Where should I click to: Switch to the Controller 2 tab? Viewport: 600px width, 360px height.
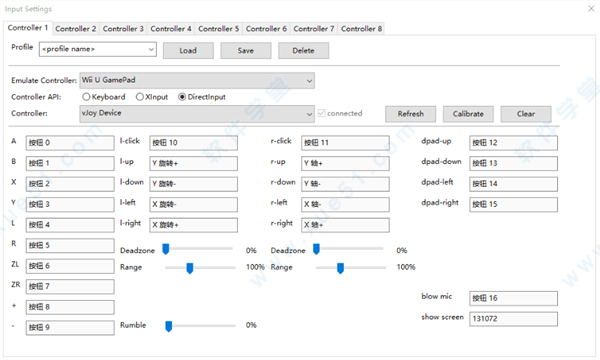coord(75,29)
